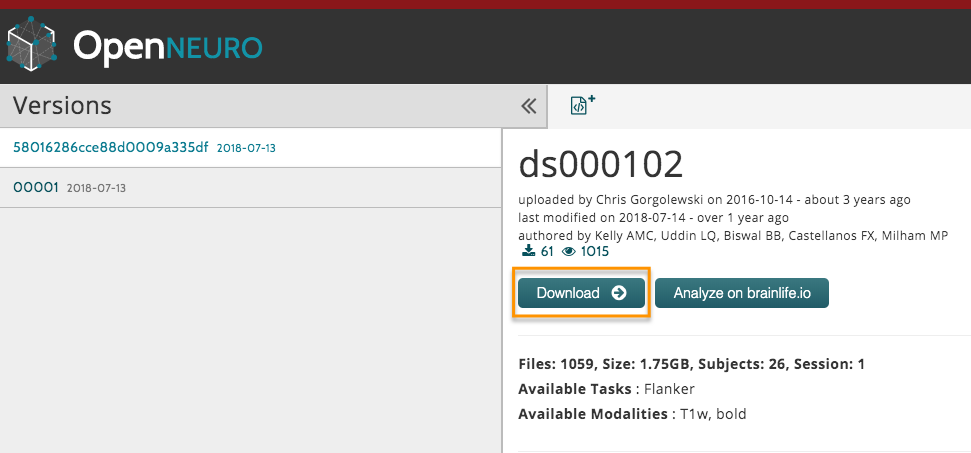Select version 58016286cce88d0009a335df
This screenshot has height=453, width=971.
coord(110,147)
